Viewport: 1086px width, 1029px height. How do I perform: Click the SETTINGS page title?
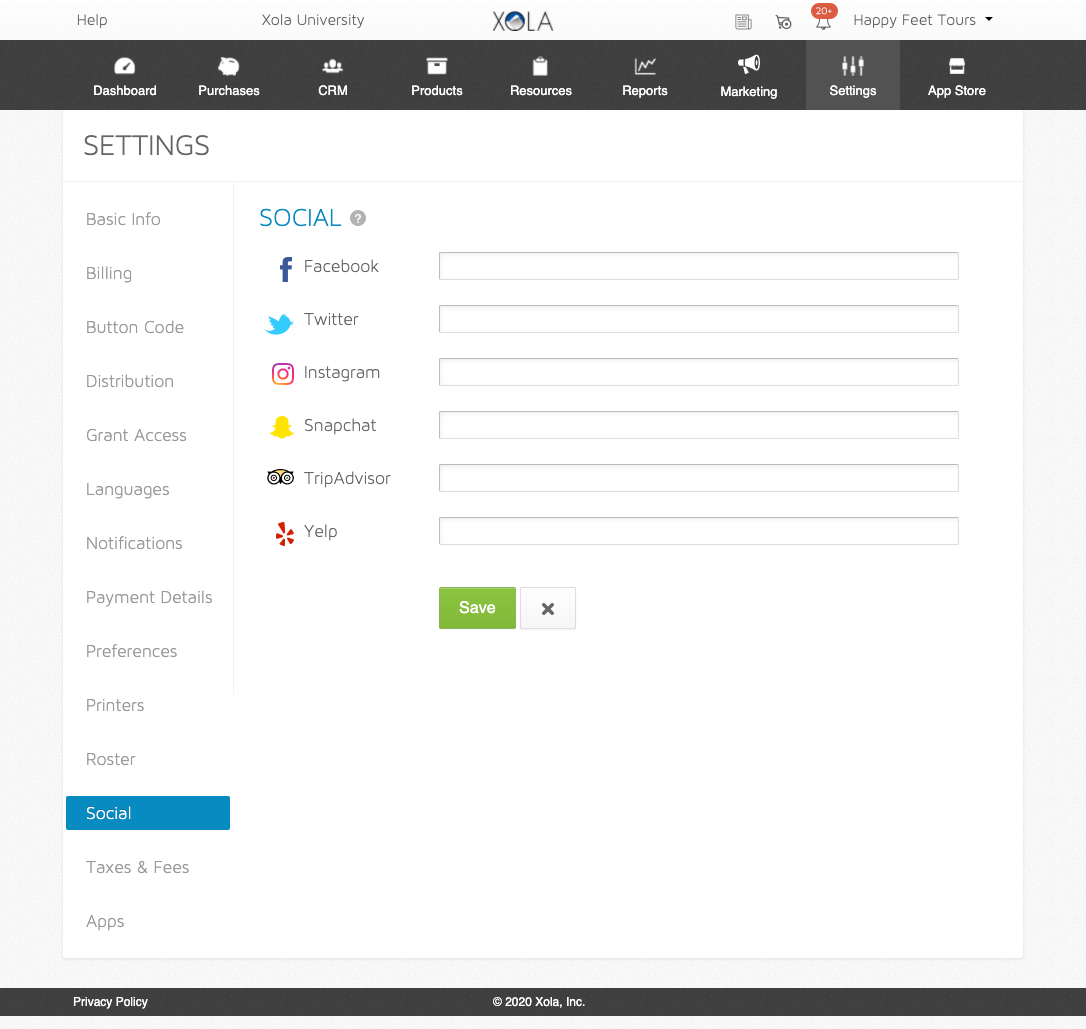(146, 146)
